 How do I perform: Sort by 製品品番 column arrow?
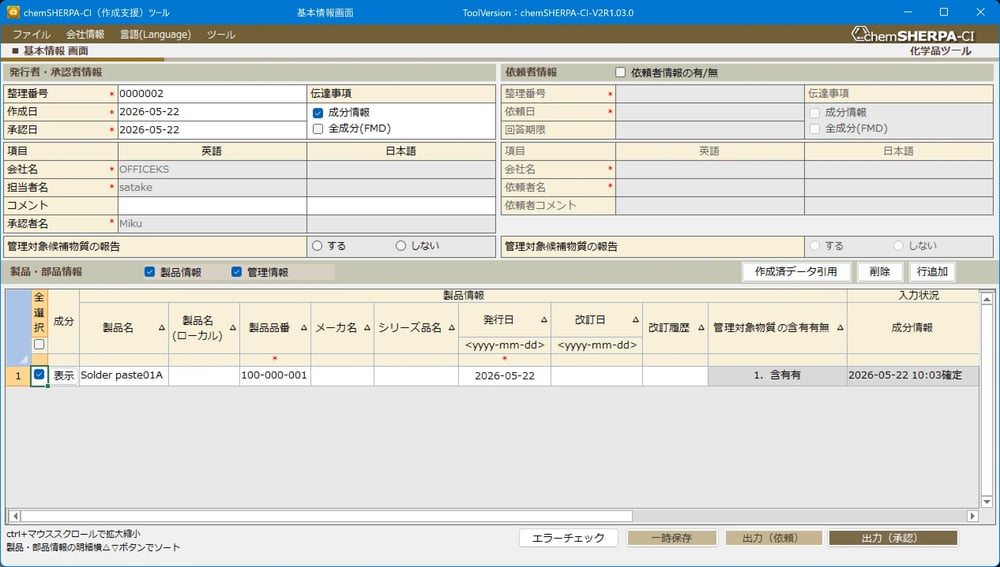[304, 328]
